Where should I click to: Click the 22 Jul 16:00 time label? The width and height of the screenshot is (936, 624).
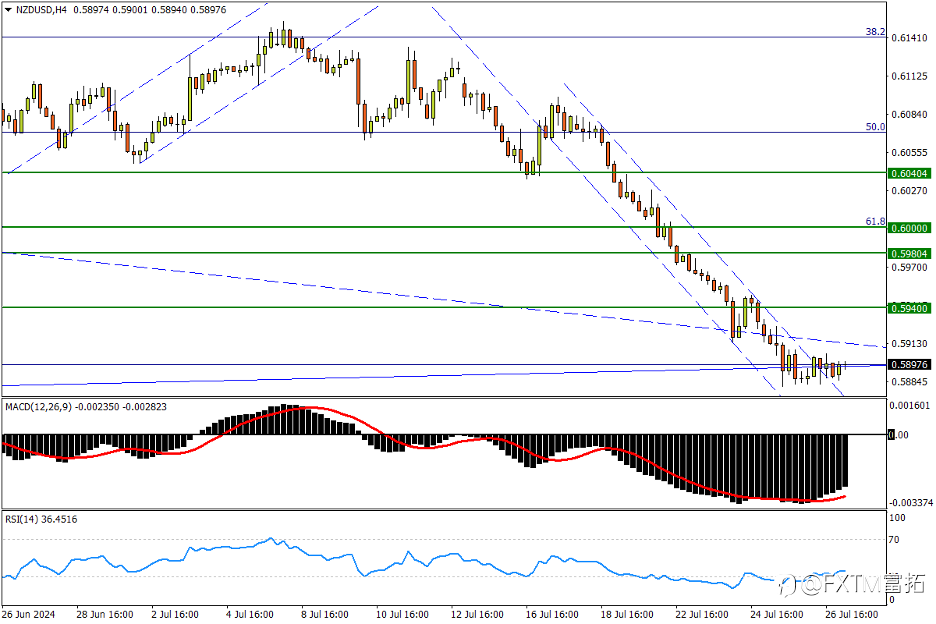pyautogui.click(x=702, y=614)
